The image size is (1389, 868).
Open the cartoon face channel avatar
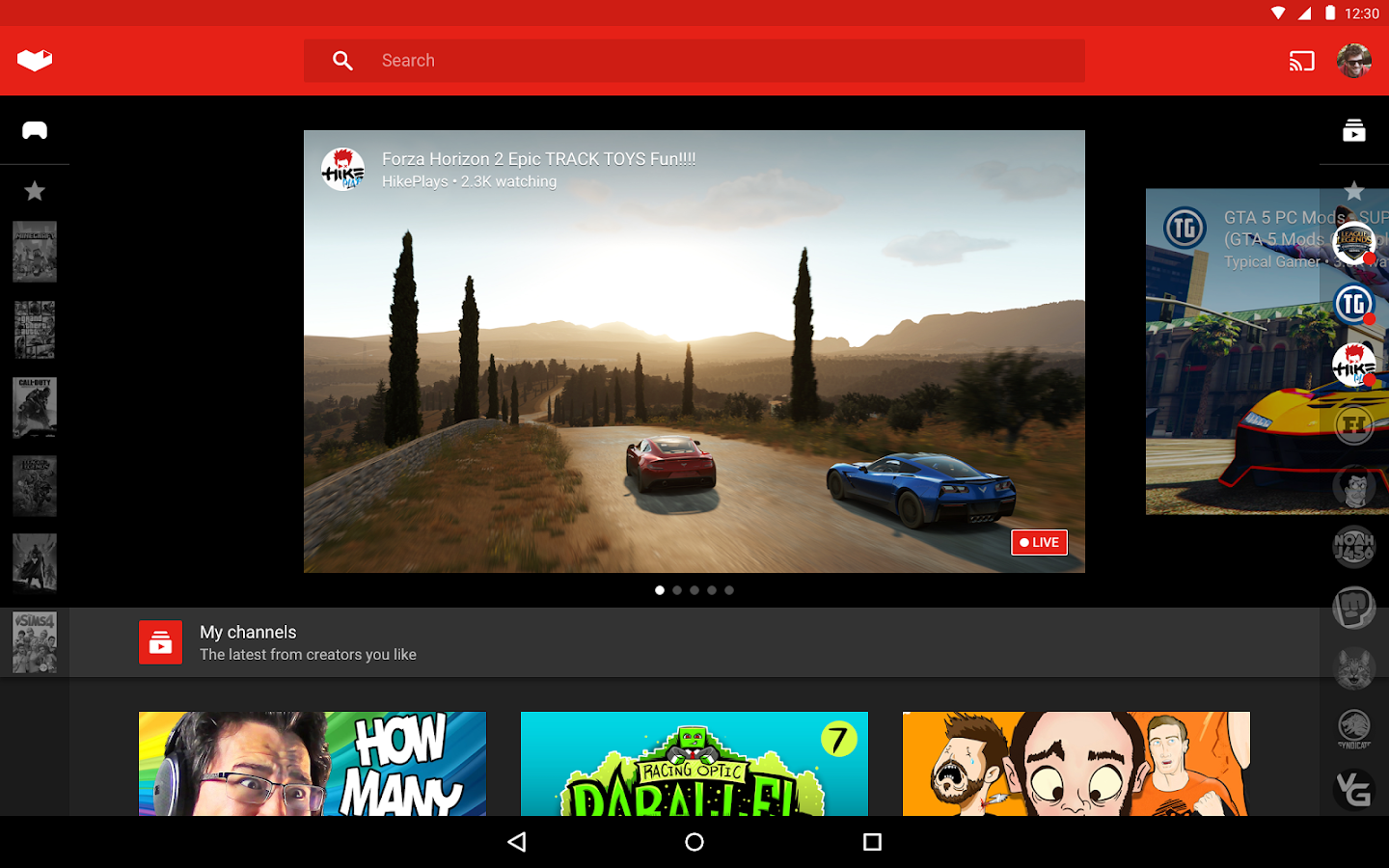[1354, 486]
